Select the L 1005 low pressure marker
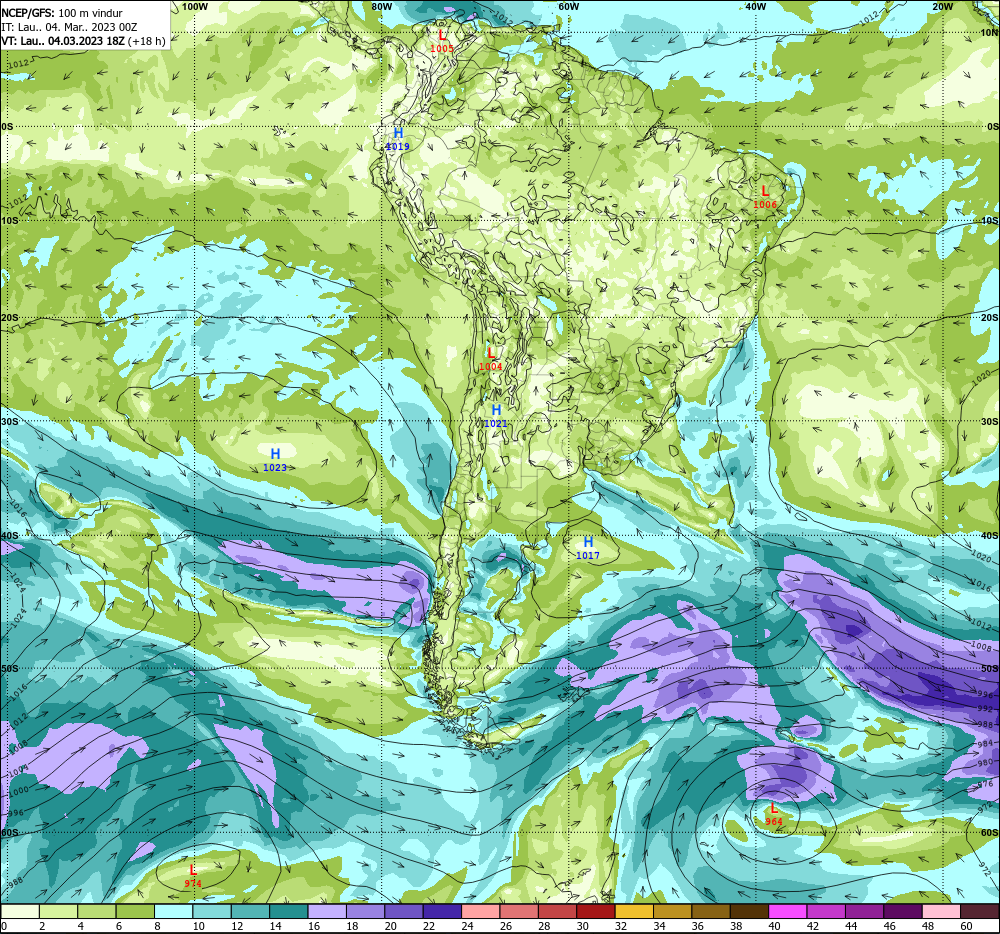This screenshot has width=1000, height=934. (442, 41)
